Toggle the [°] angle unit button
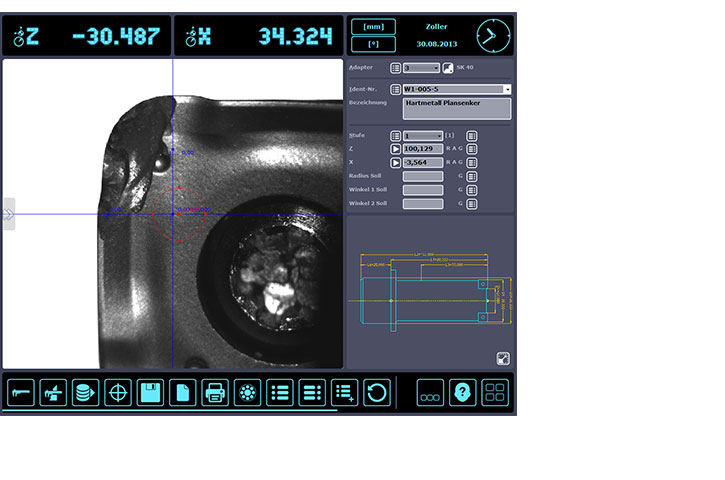This screenshot has height=480, width=725. tap(373, 44)
